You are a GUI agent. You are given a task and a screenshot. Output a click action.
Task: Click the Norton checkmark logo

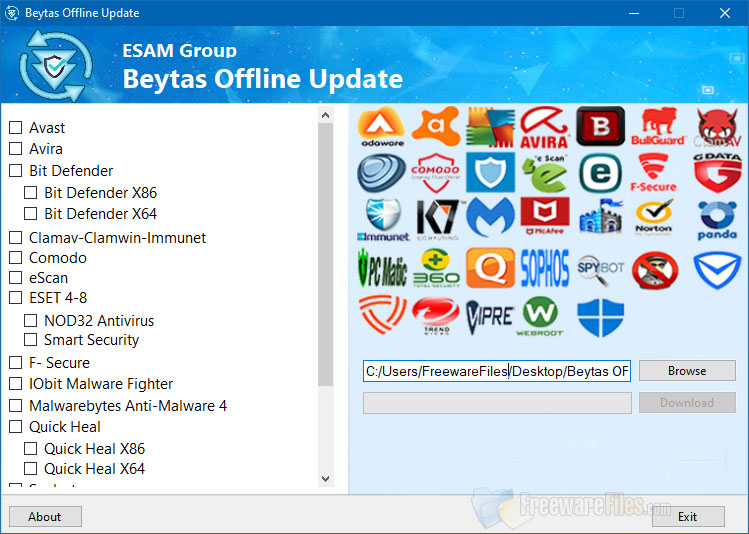(654, 217)
